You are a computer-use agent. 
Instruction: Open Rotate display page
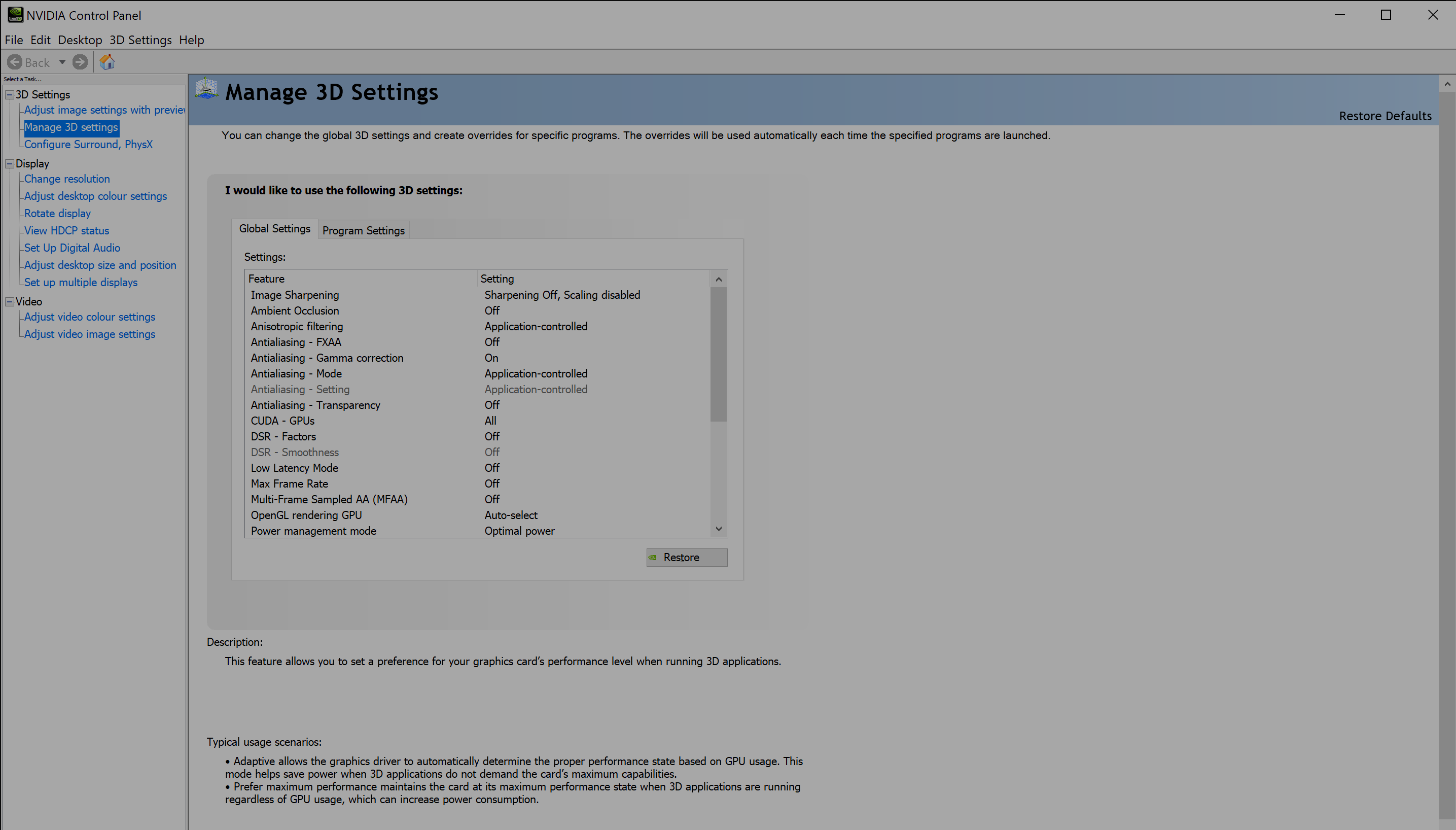(57, 213)
